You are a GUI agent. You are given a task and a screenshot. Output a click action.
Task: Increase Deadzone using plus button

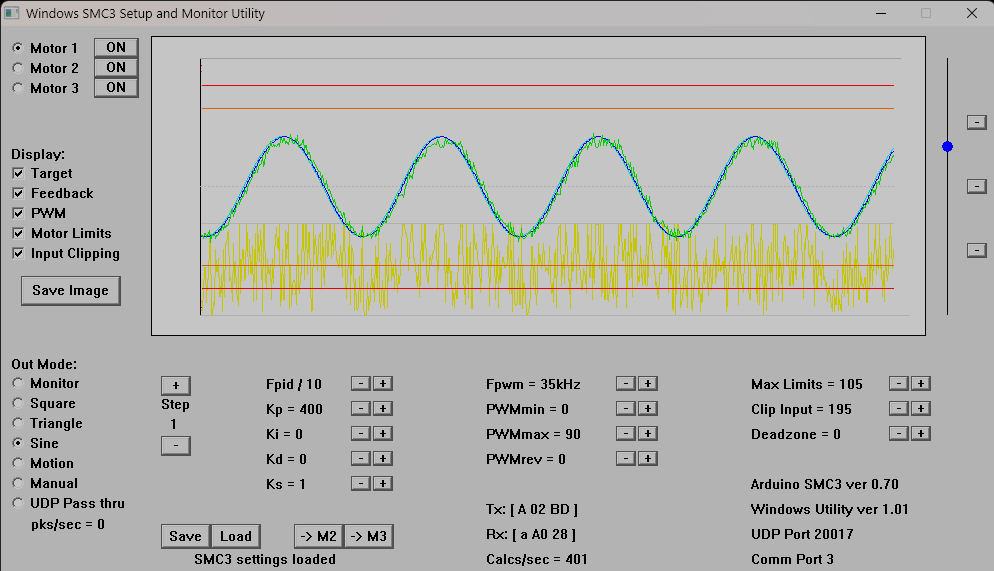click(x=921, y=433)
